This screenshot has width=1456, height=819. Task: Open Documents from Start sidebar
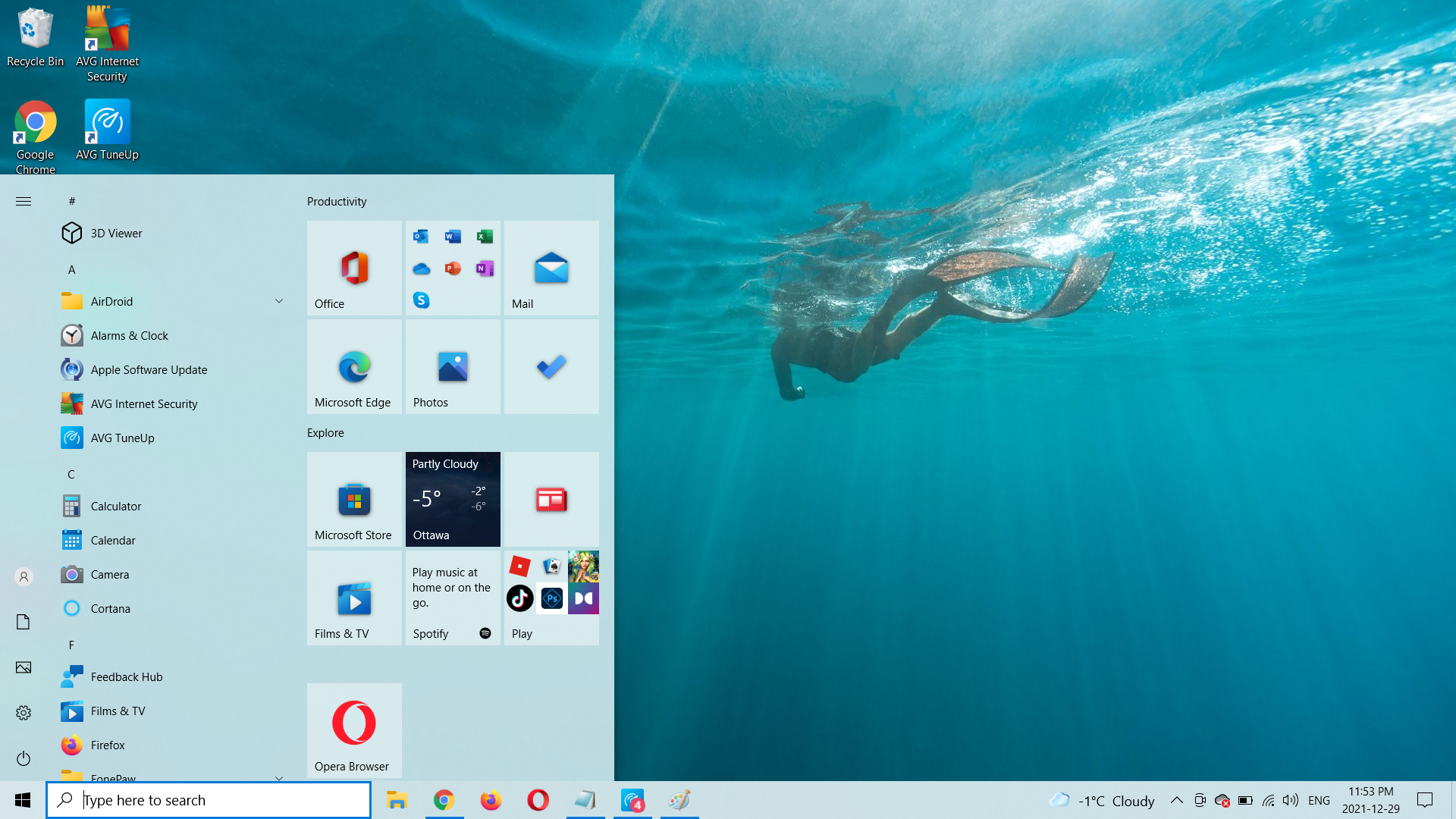click(24, 622)
